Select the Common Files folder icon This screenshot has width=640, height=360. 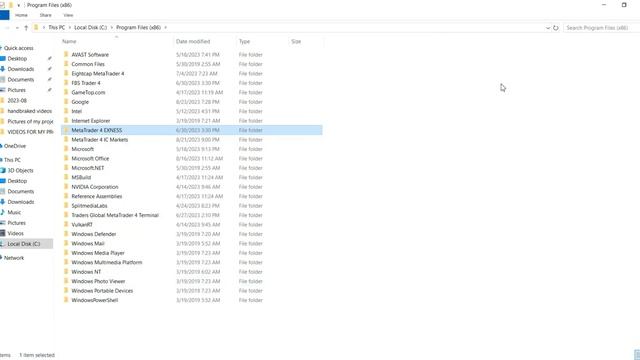(66, 64)
